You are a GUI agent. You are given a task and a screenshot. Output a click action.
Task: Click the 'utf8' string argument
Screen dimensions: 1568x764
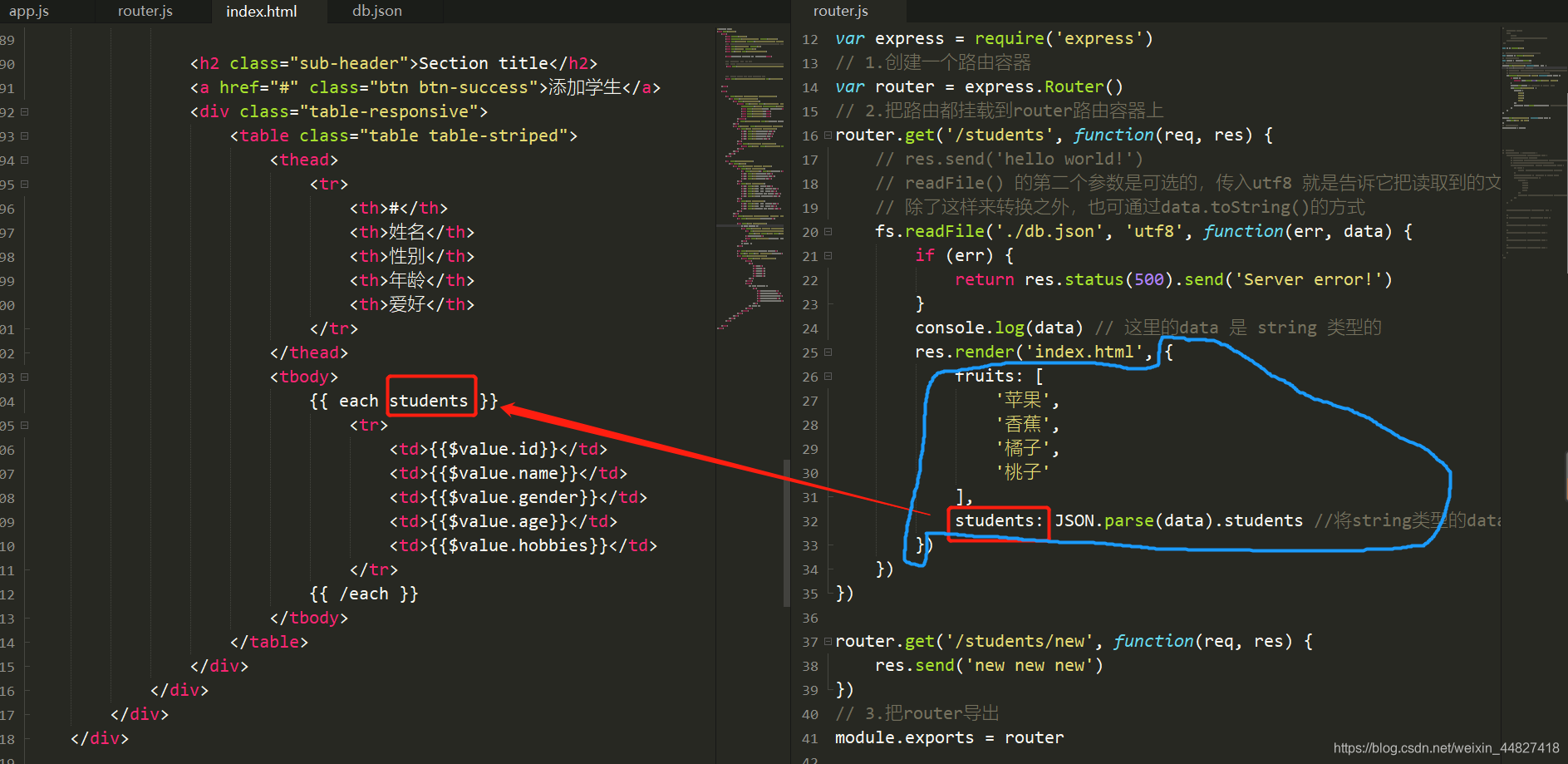[x=1153, y=231]
